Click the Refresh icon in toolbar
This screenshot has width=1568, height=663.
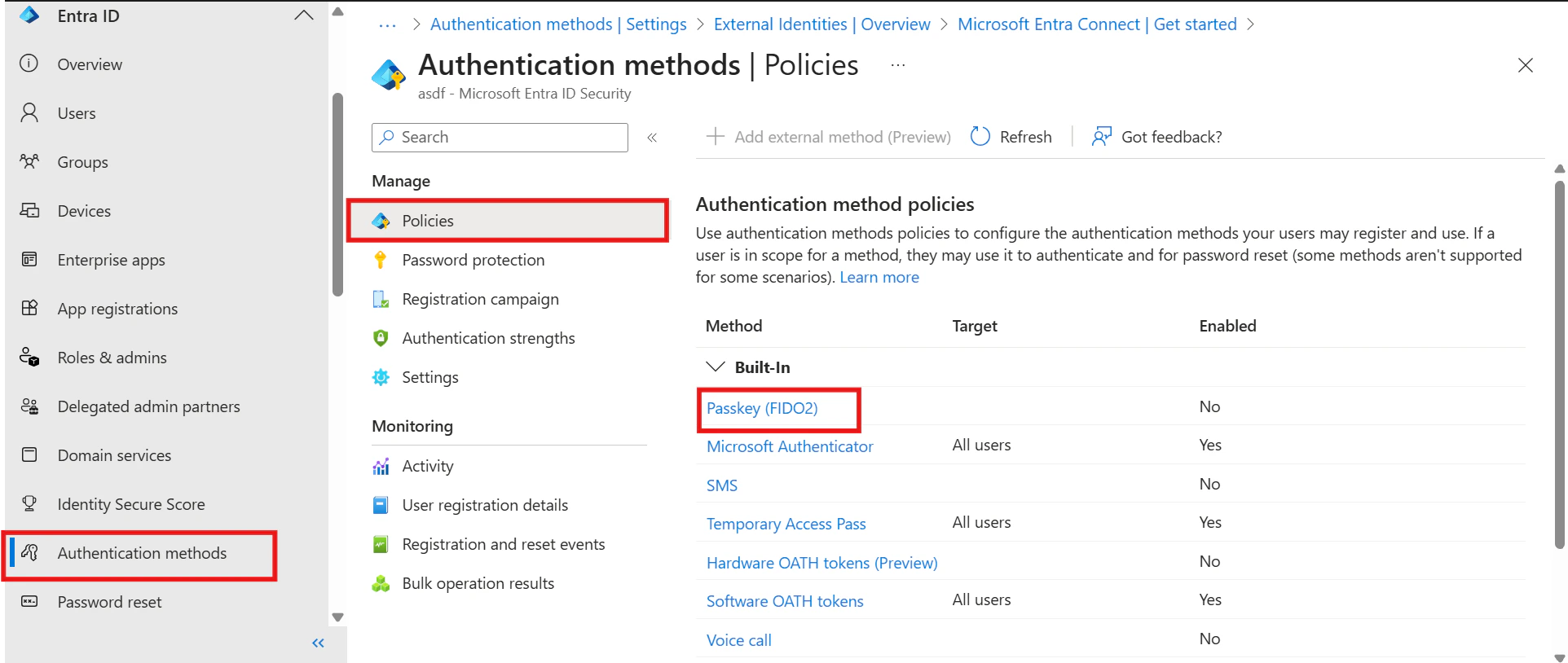[980, 137]
